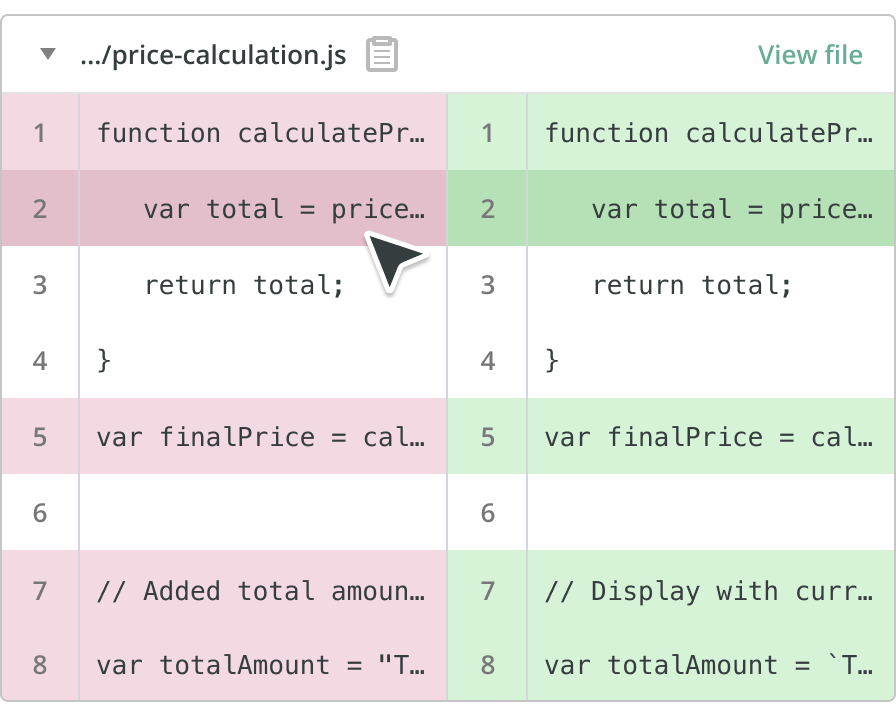Click right 'return total;' code line

[692, 285]
